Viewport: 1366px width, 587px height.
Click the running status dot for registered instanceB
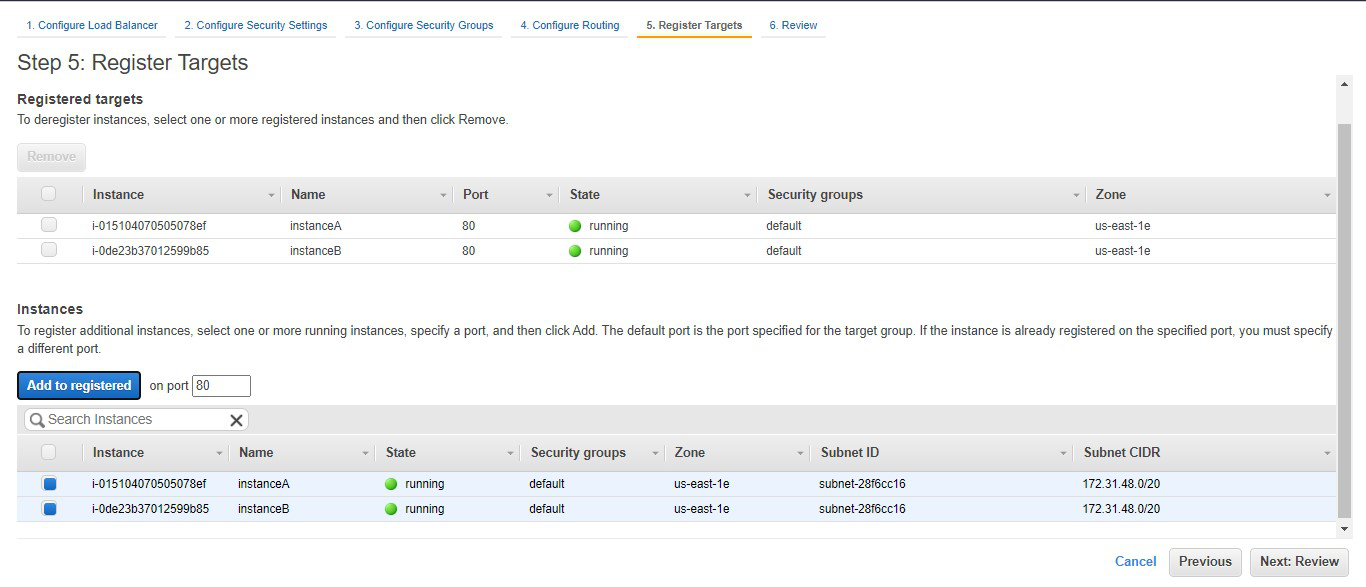(x=575, y=251)
